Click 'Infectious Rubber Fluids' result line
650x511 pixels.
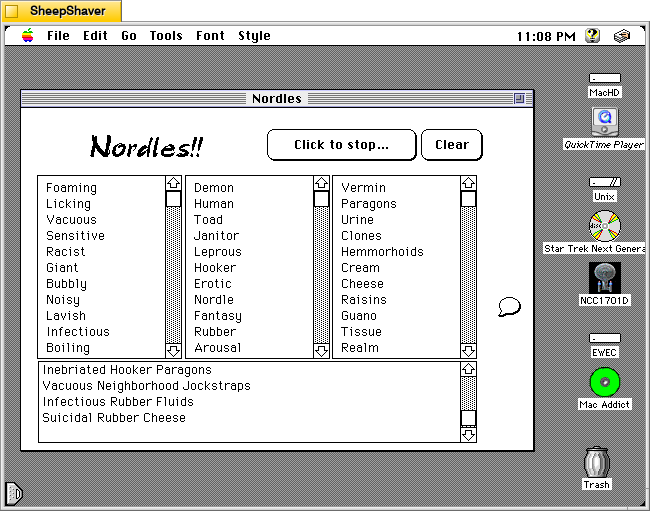click(x=118, y=402)
